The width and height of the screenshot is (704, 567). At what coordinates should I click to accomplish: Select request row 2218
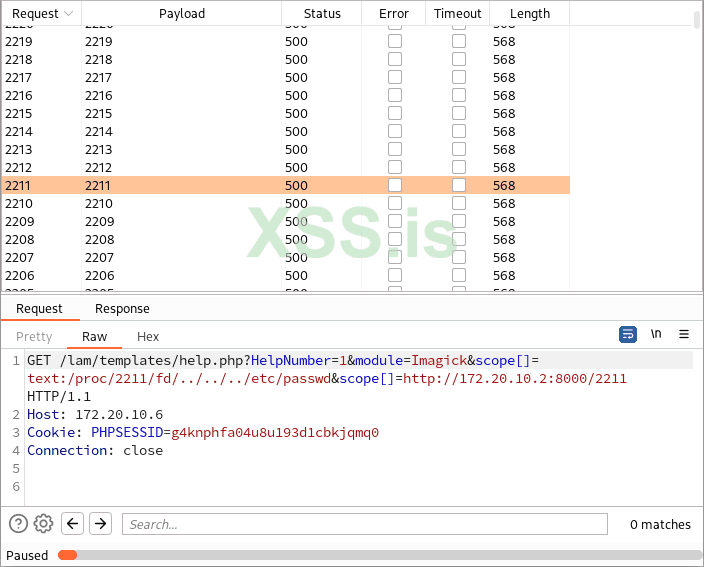[x=286, y=59]
